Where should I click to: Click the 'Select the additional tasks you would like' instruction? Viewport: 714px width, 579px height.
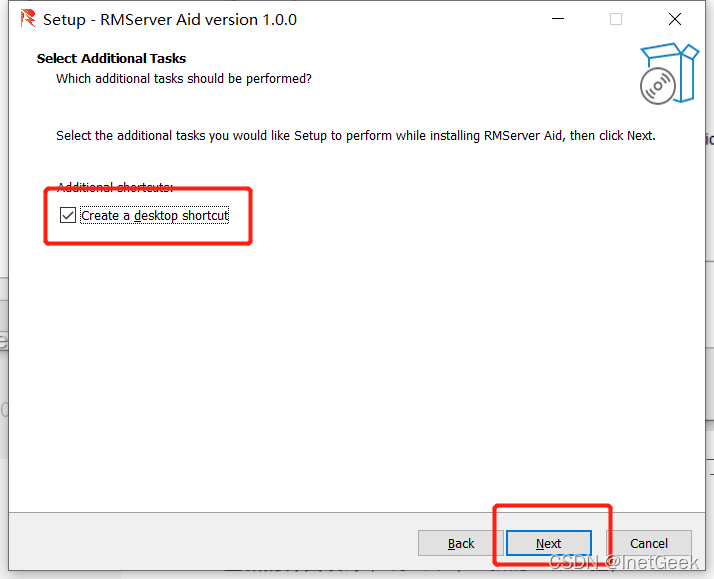356,136
